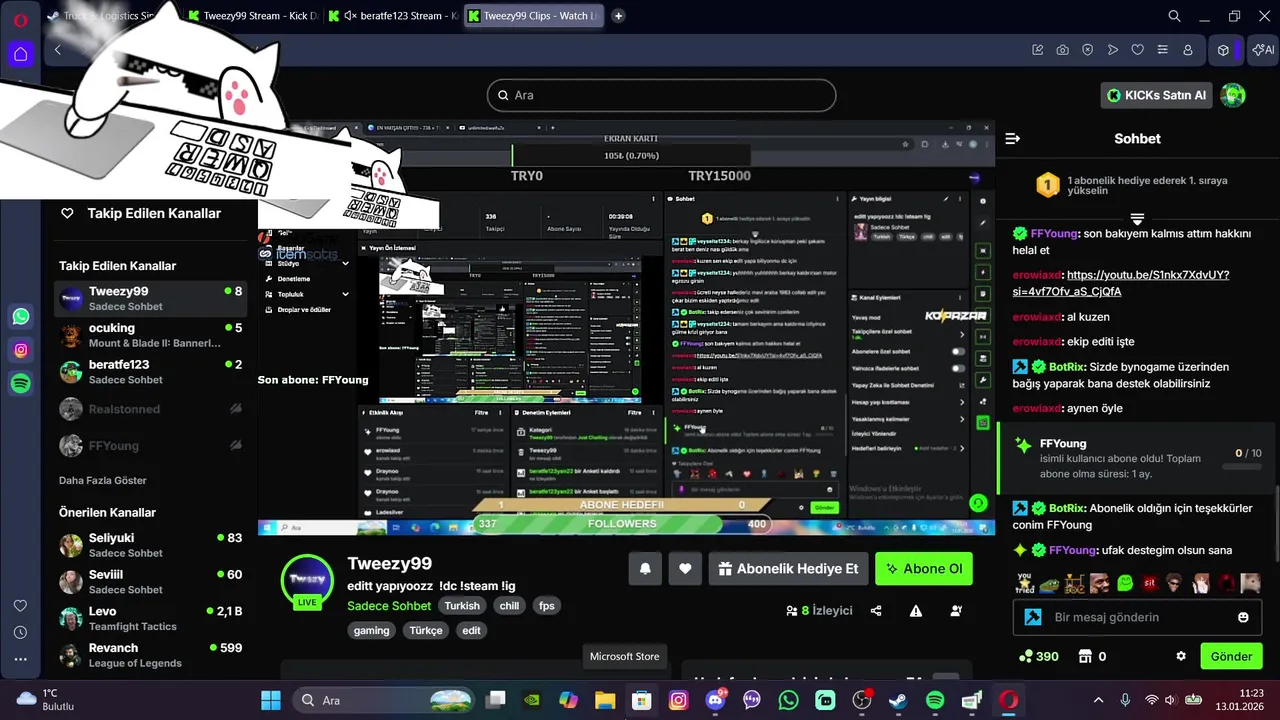Click Abonelik Hediye Et button
Viewport: 1280px width, 720px height.
pos(788,569)
